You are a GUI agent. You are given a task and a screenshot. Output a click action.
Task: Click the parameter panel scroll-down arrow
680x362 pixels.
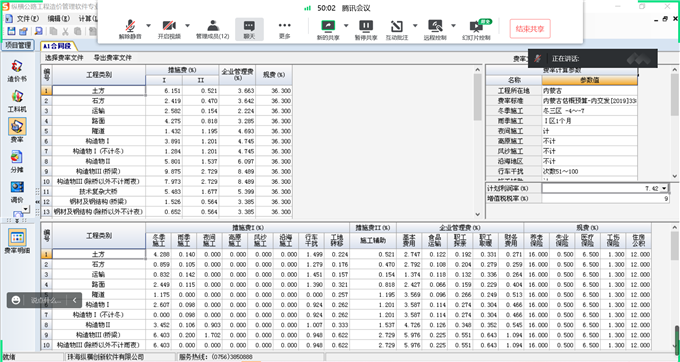674,176
